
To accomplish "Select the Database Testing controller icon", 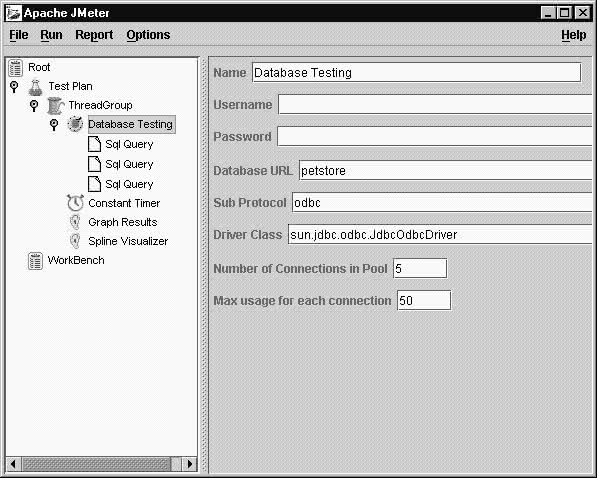I will click(75, 124).
